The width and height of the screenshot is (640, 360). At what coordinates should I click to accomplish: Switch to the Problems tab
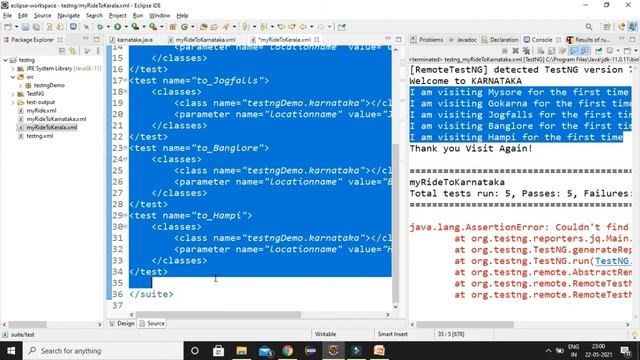(x=427, y=40)
